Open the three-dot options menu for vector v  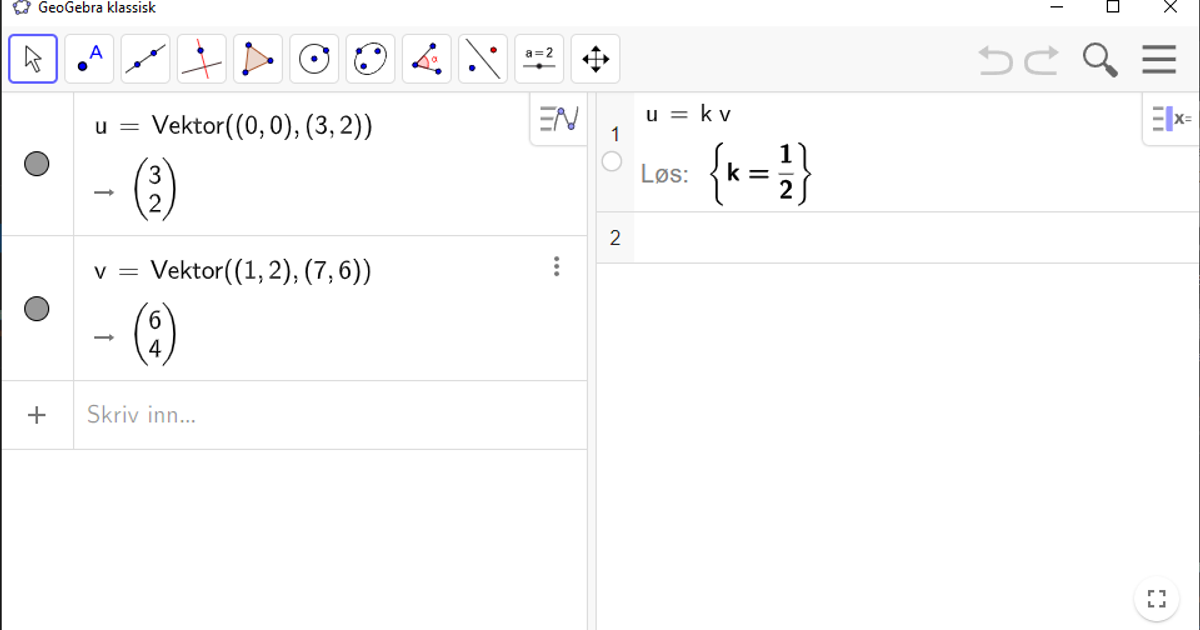pyautogui.click(x=556, y=267)
